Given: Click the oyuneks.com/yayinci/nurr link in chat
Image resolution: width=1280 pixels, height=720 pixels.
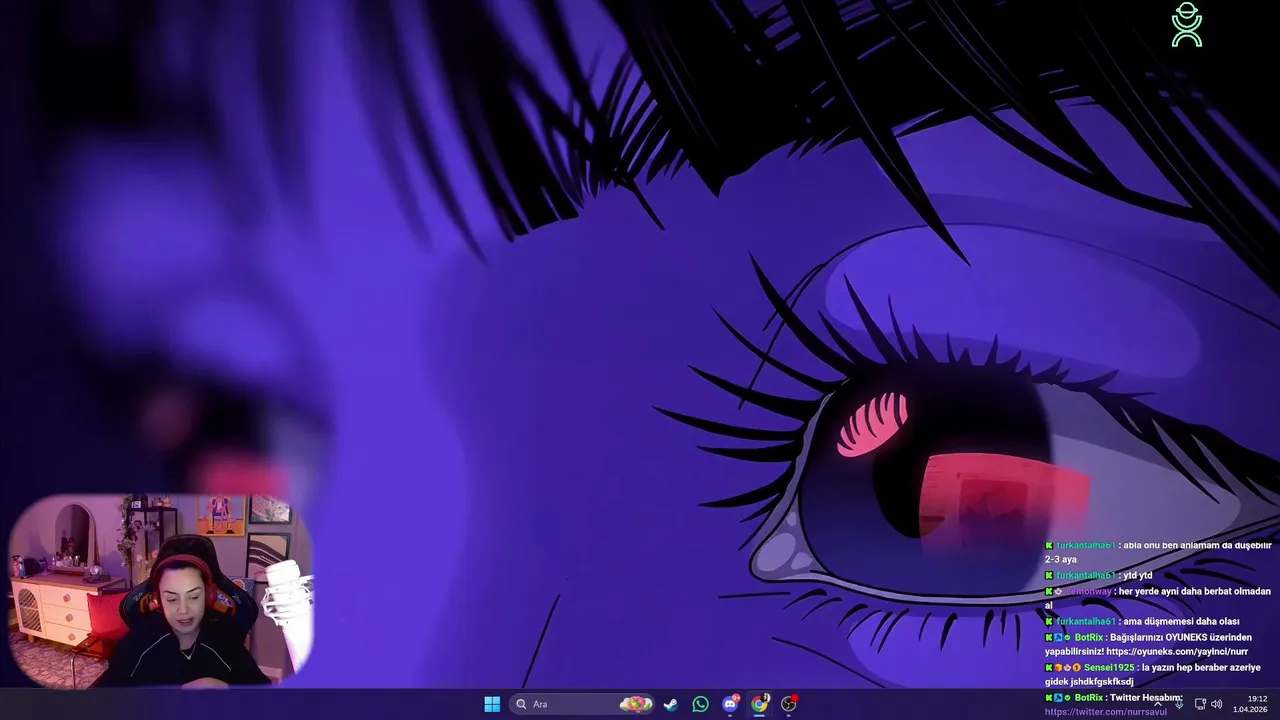Looking at the screenshot, I should pyautogui.click(x=1177, y=651).
